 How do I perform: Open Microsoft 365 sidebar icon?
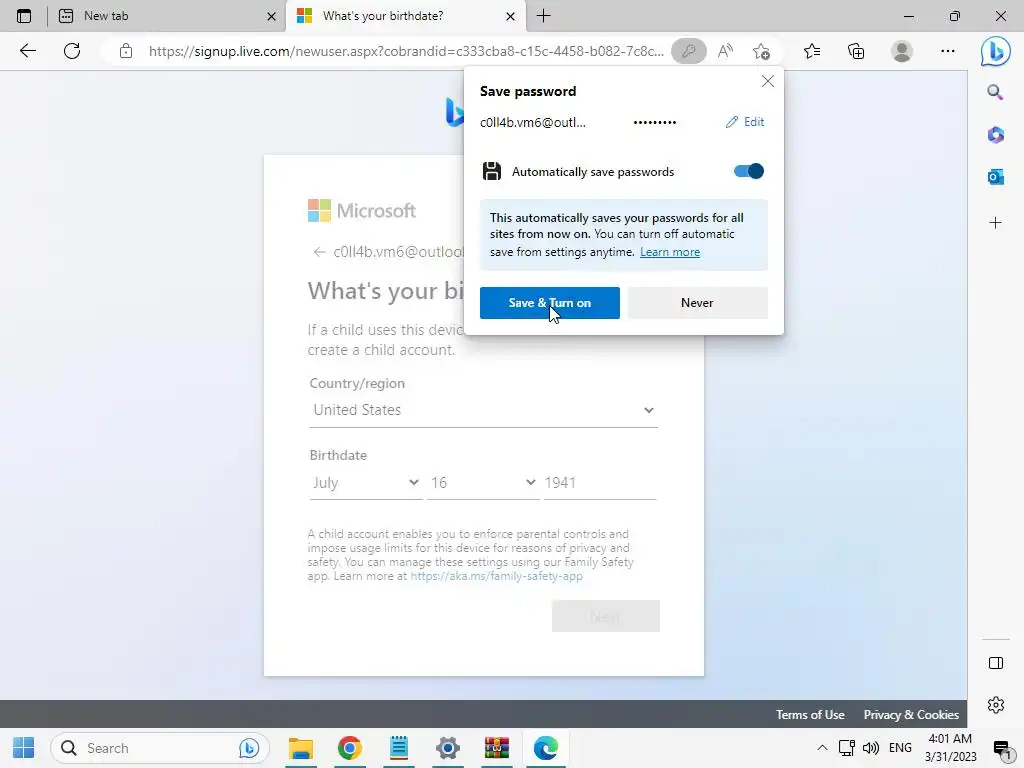pyautogui.click(x=995, y=135)
